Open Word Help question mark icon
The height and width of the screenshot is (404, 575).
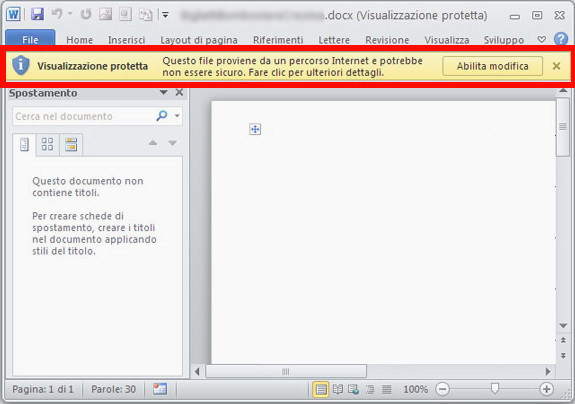[561, 39]
